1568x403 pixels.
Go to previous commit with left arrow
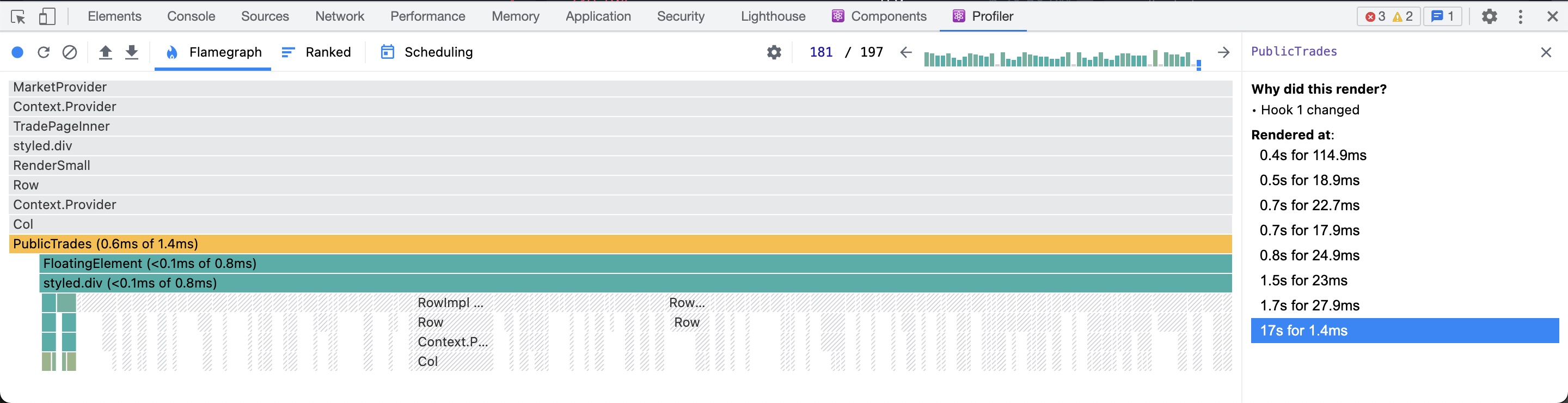(x=906, y=52)
